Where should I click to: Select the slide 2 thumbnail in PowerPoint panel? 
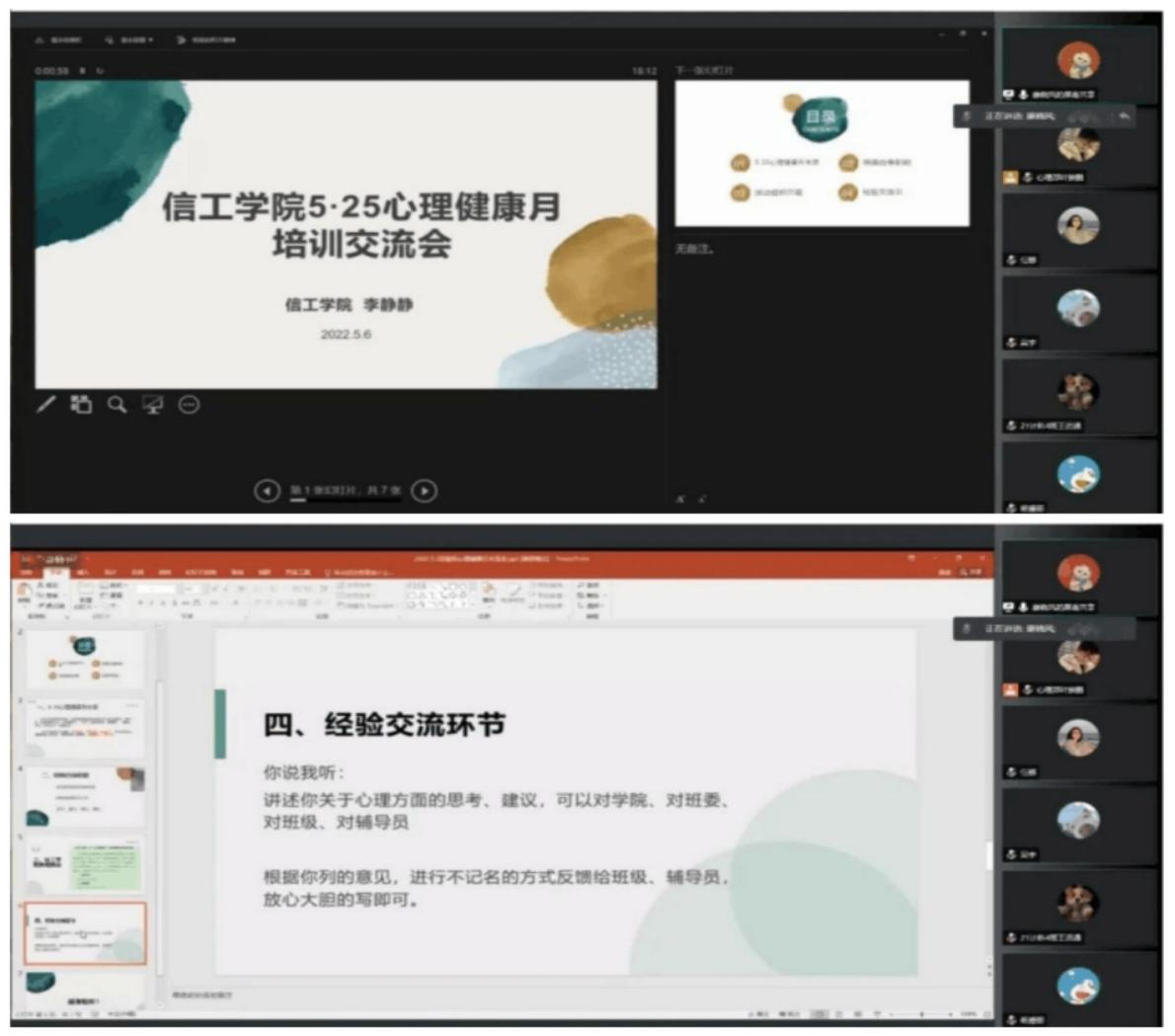[x=86, y=658]
